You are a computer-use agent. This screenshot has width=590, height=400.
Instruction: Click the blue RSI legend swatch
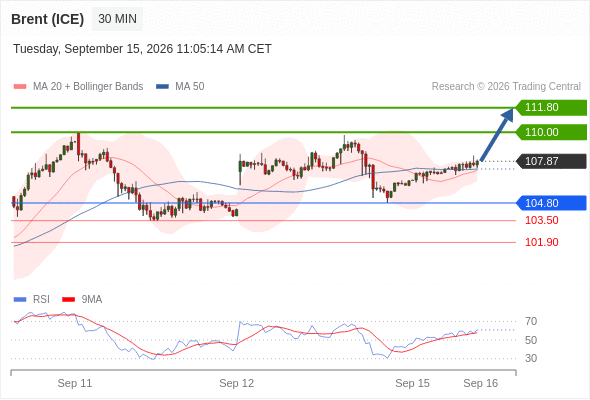click(x=20, y=300)
